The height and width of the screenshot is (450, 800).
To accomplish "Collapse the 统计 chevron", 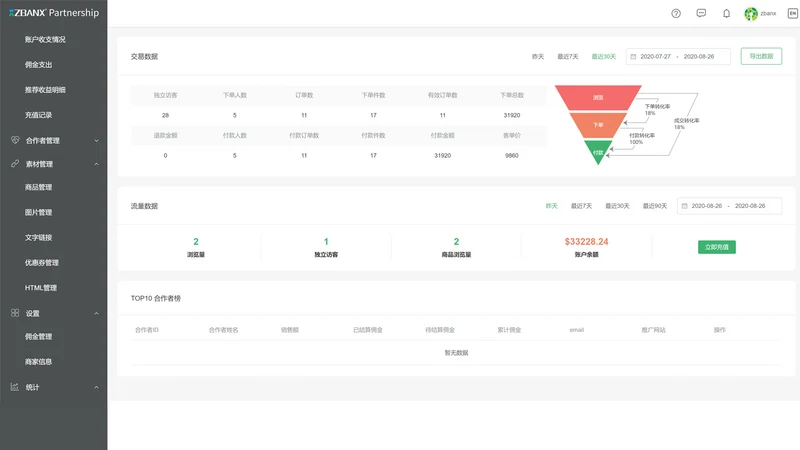I will [96, 387].
